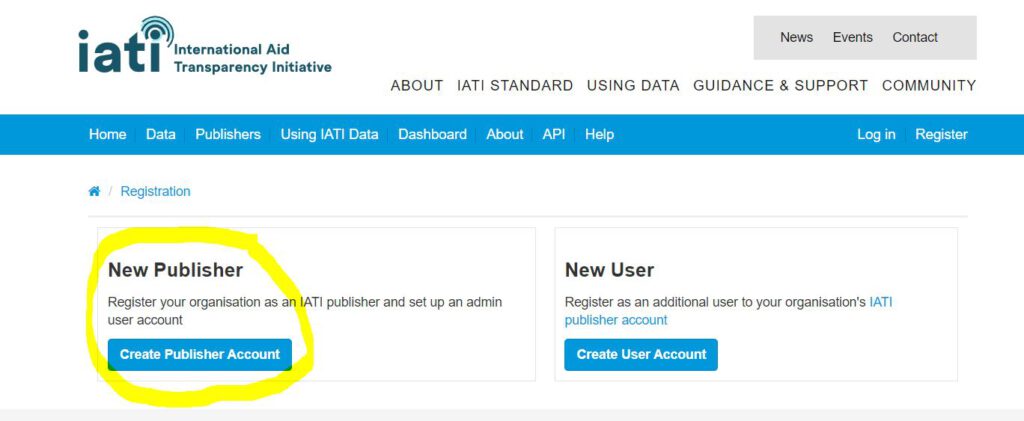
Task: Open Dashboard in blue navbar
Action: [x=432, y=134]
